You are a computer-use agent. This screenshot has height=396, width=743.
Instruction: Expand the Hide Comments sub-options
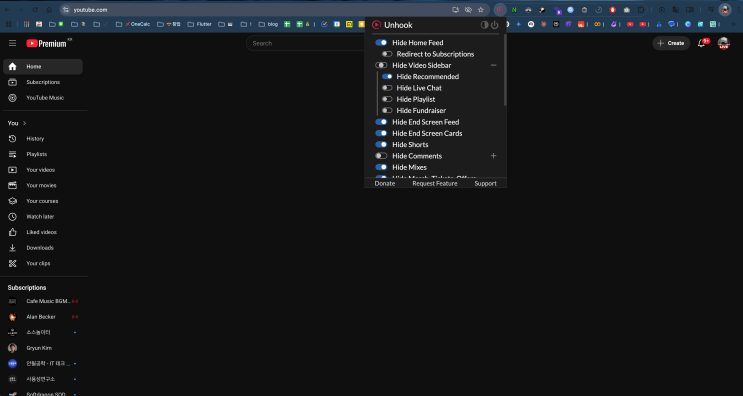point(493,156)
